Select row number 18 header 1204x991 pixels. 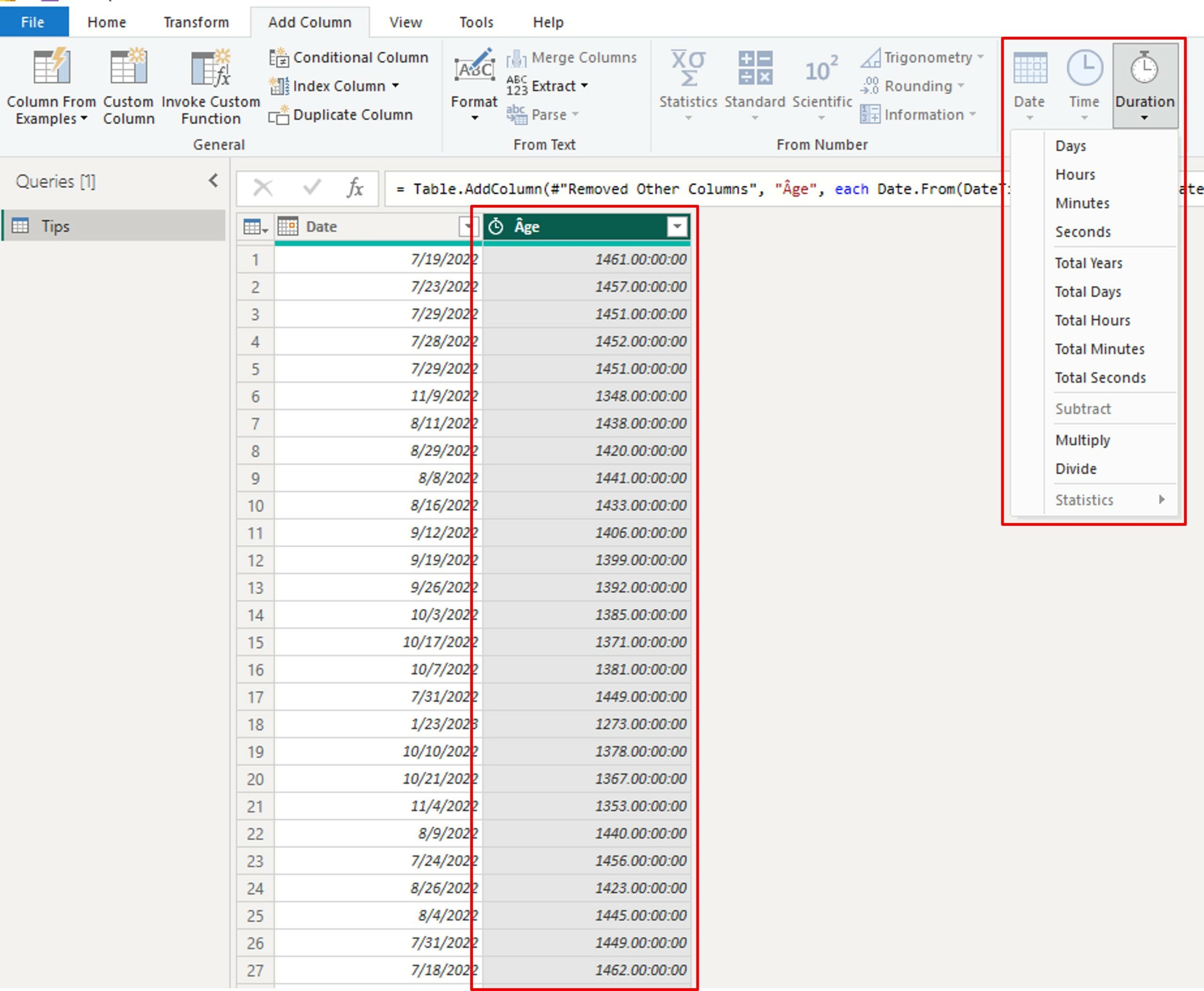click(255, 724)
